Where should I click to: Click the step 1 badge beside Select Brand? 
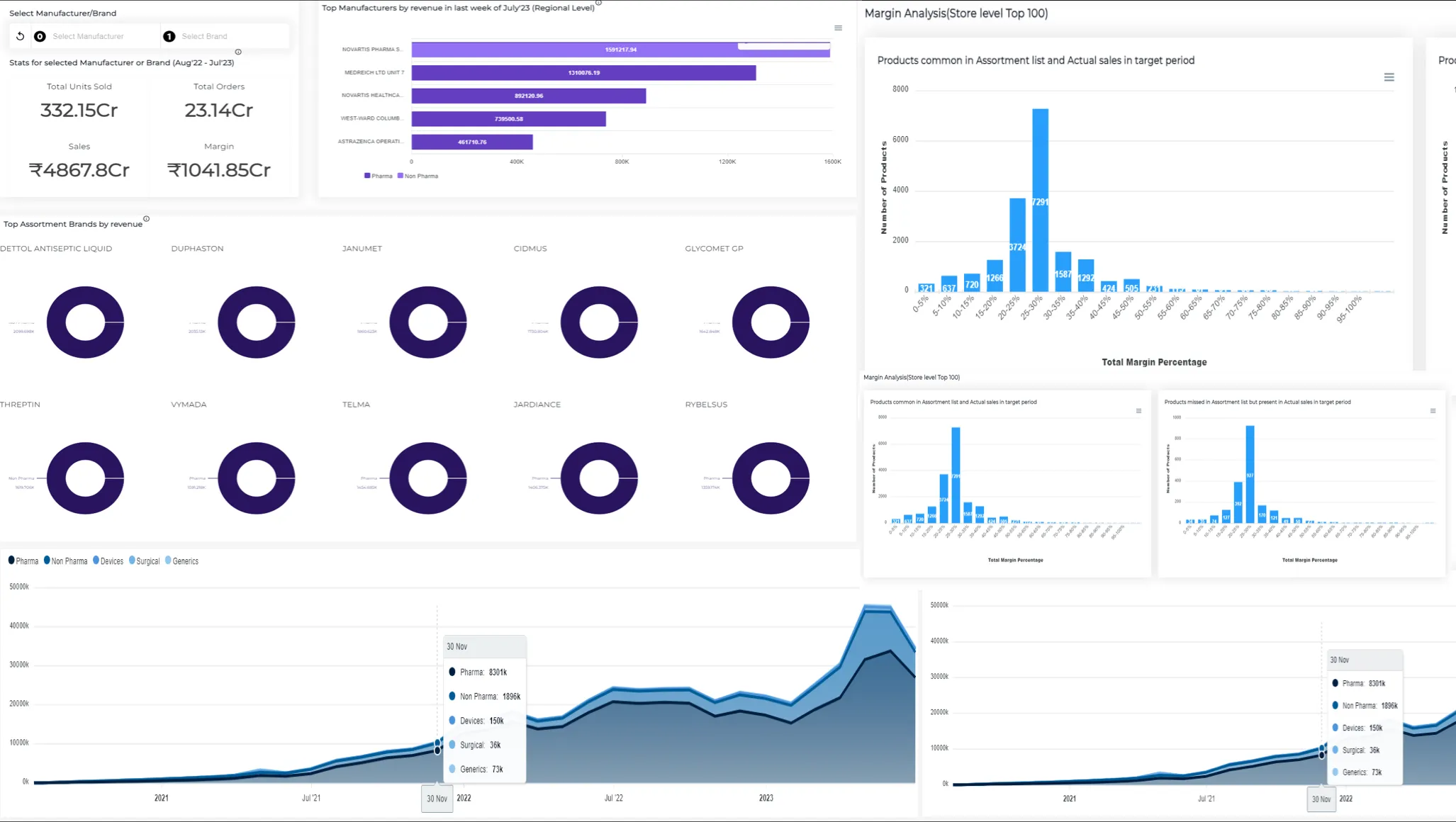pos(169,36)
